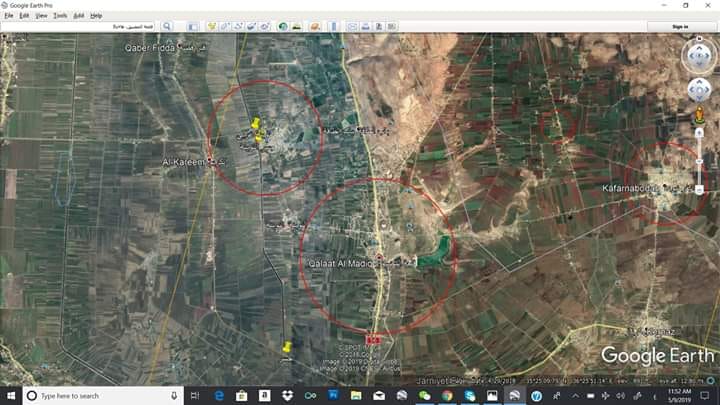Click 'Qalaat Al Madiq' place label
Screen dimensions: 720x405
point(342,264)
